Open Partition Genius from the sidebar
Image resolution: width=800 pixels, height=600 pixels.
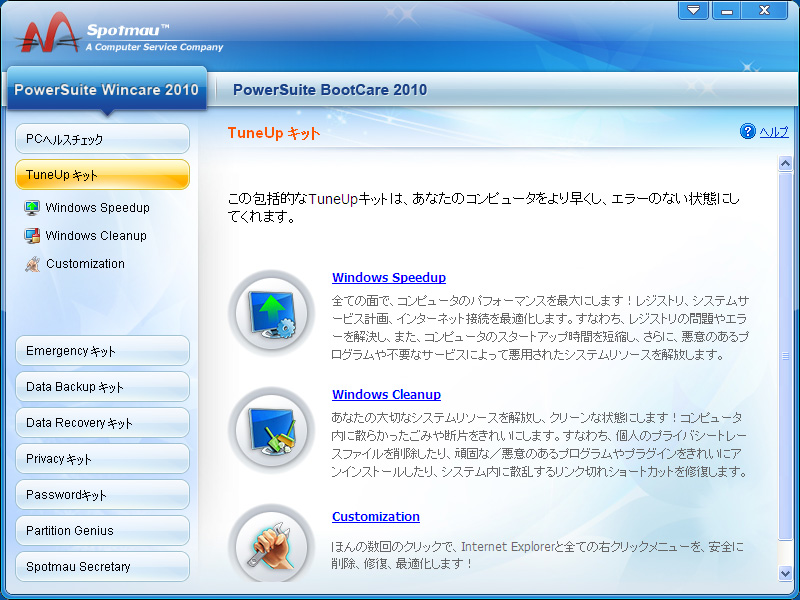pyautogui.click(x=103, y=531)
